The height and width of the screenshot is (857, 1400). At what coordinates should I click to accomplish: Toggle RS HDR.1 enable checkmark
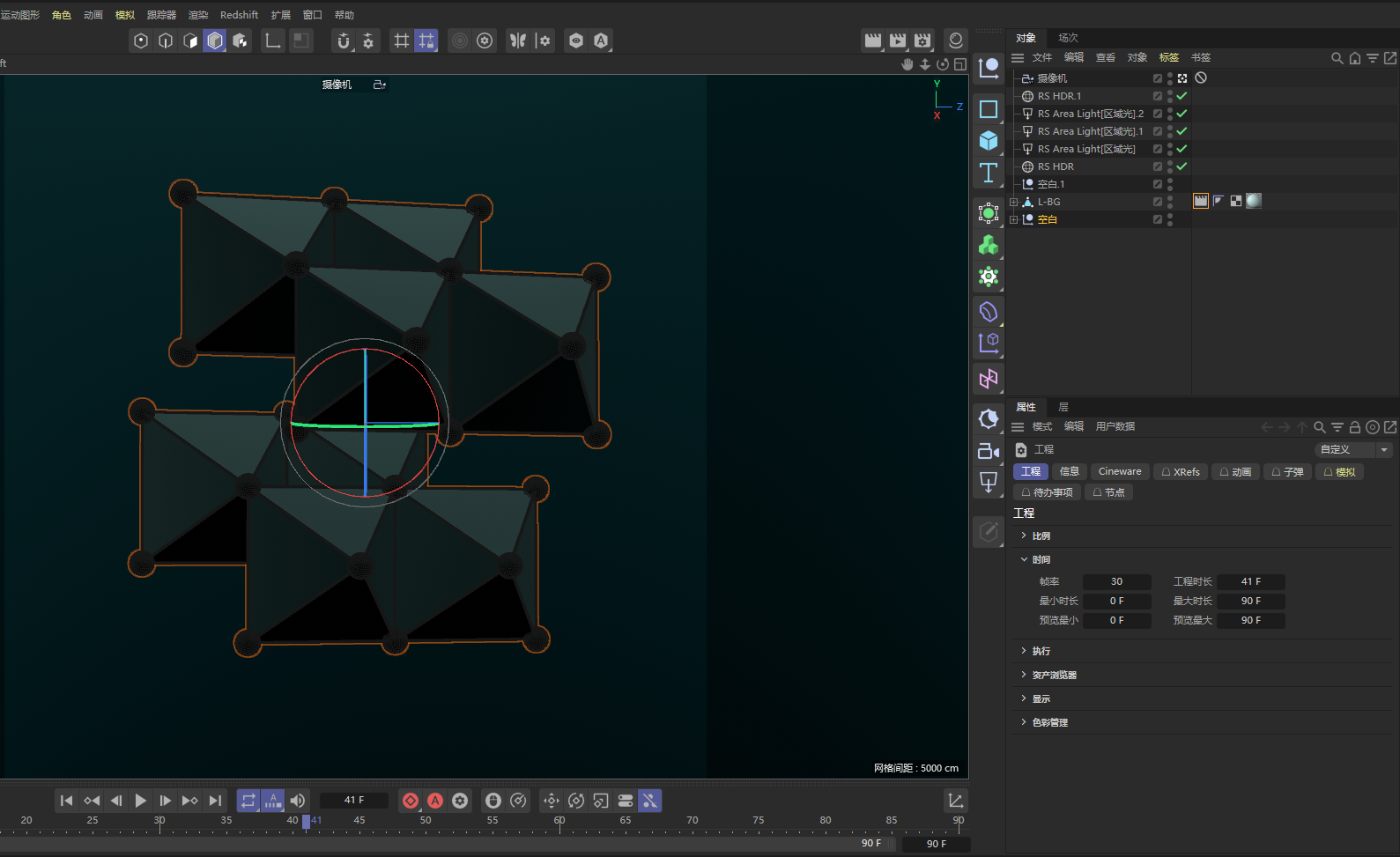coord(1181,96)
